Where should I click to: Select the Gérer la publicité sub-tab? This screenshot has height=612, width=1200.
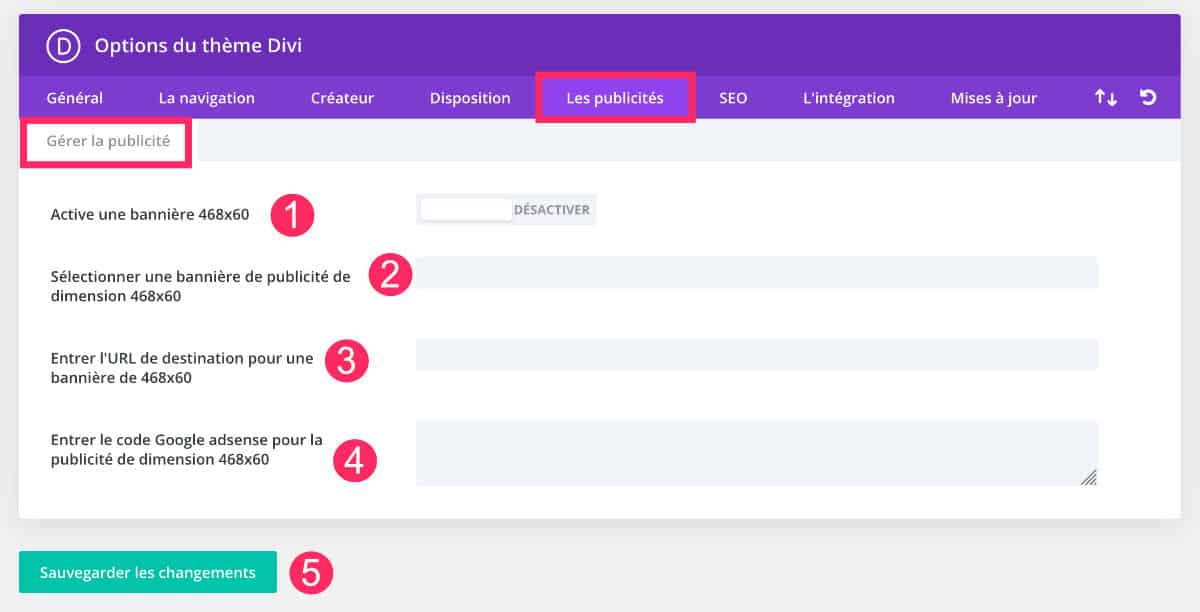point(108,141)
